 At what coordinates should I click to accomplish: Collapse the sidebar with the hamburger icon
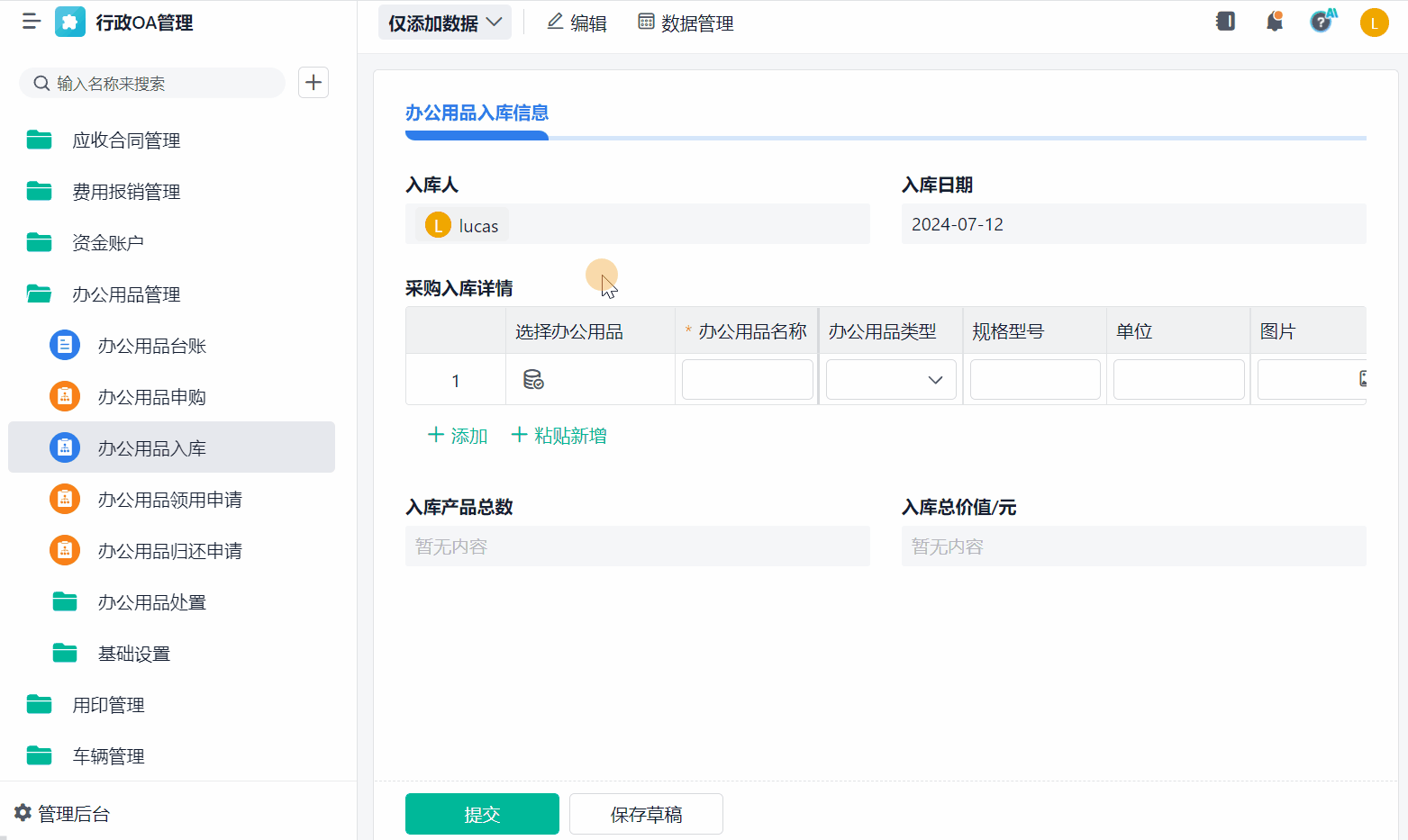pyautogui.click(x=32, y=22)
